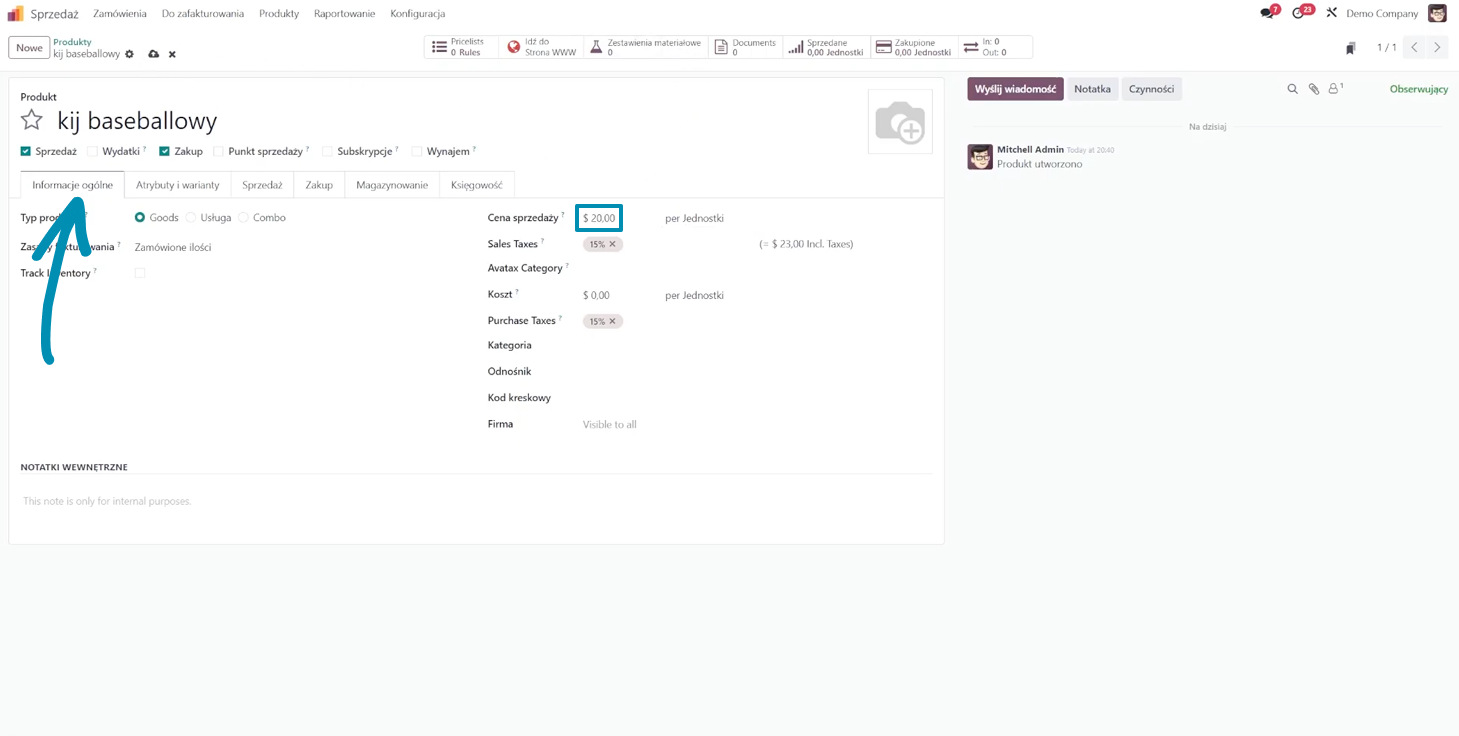Viewport: 1459px width, 736px height.
Task: Search messages with the magnifier icon in chatter
Action: tap(1292, 89)
